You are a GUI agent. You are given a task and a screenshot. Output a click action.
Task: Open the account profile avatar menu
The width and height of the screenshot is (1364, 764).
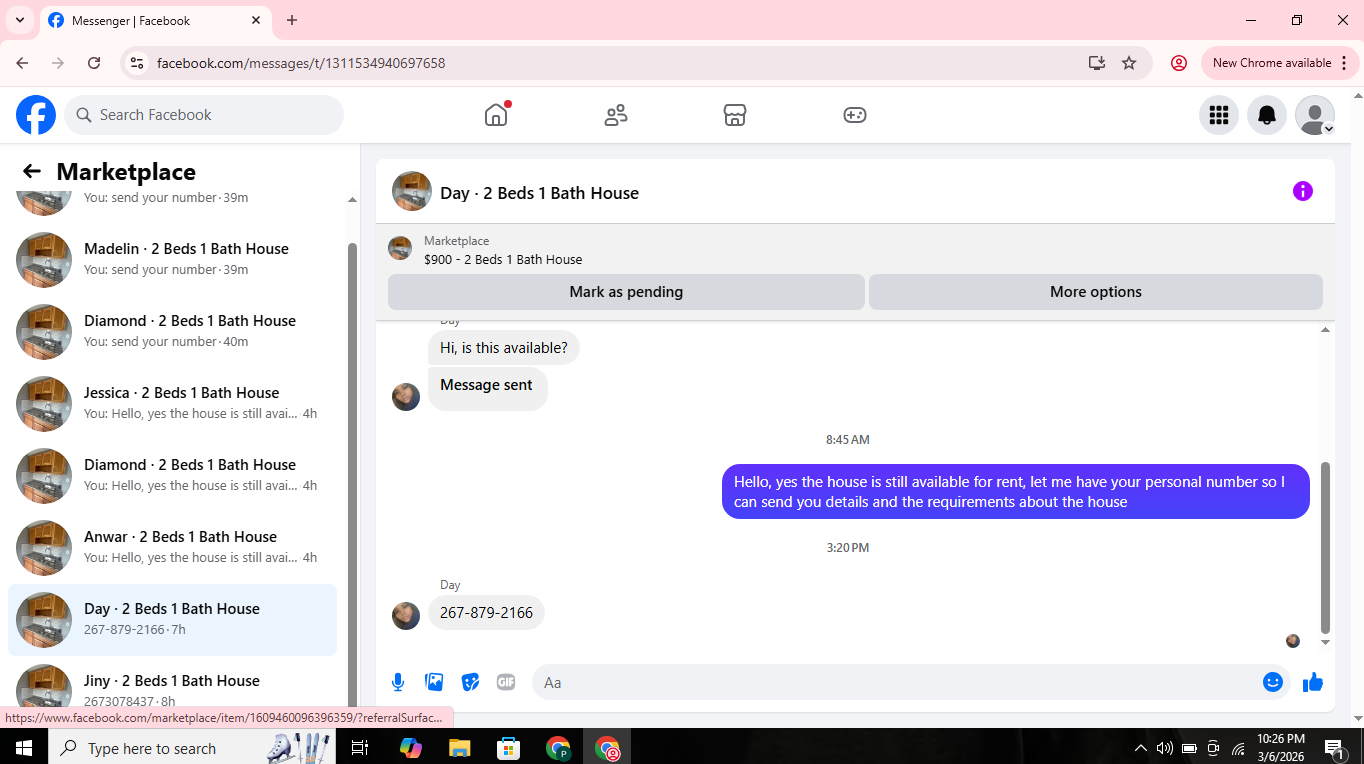(1314, 115)
